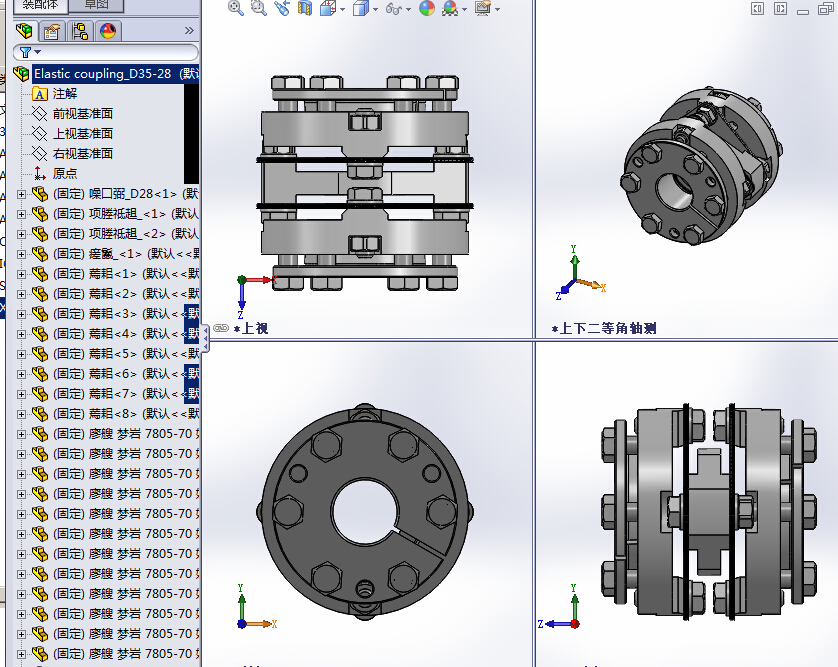
Task: Open the View Orientation cube icon
Action: click(328, 7)
